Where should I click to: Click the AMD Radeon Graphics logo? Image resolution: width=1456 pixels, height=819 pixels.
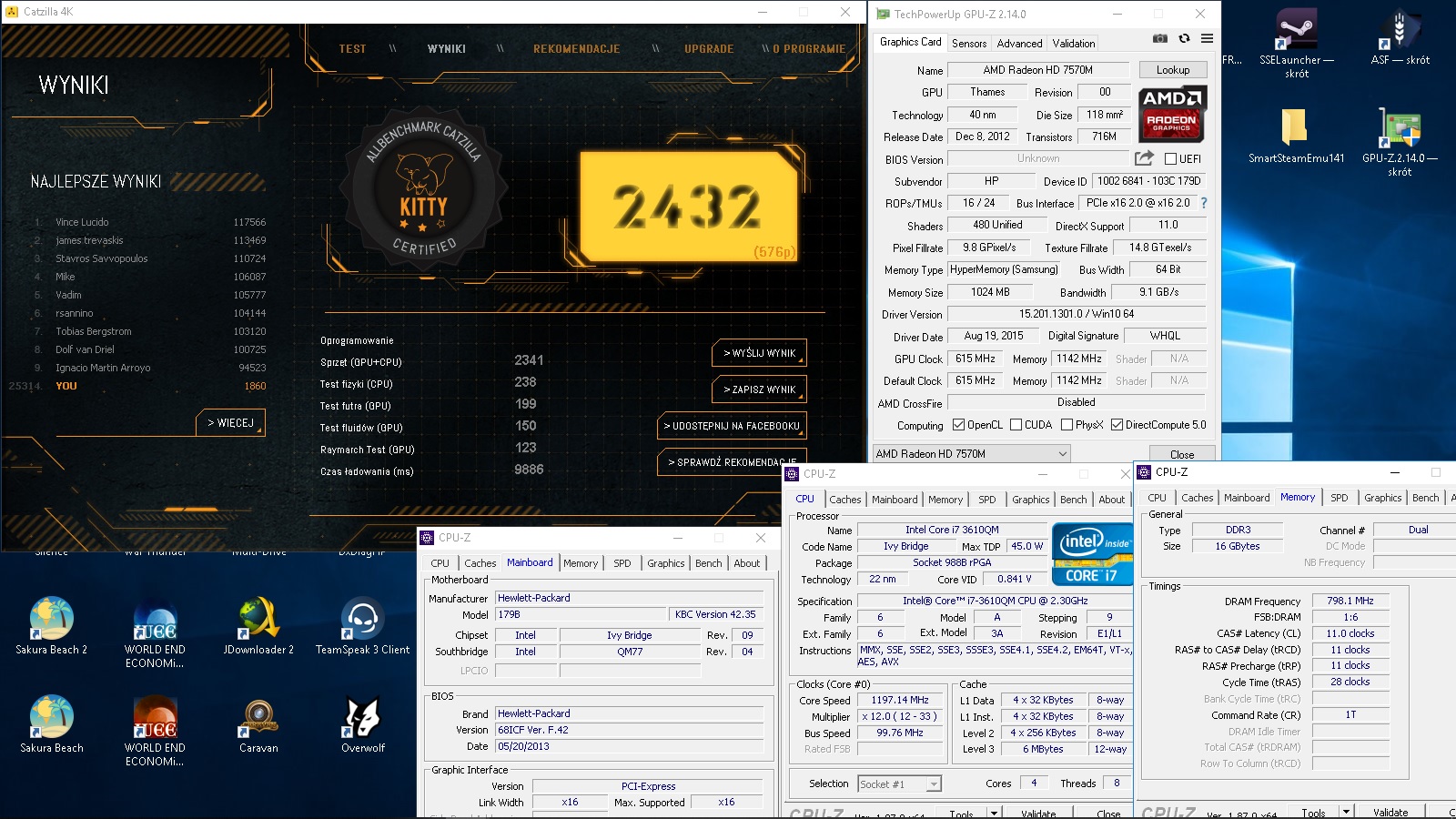click(1172, 115)
